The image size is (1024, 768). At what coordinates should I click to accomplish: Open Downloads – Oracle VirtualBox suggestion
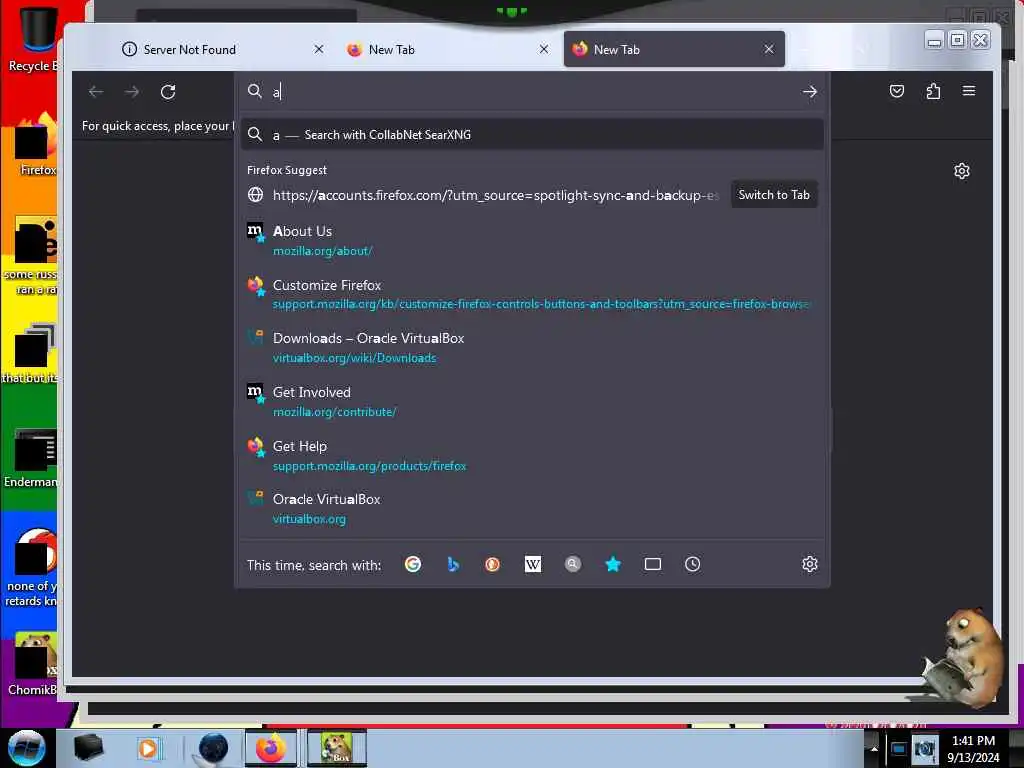532,347
